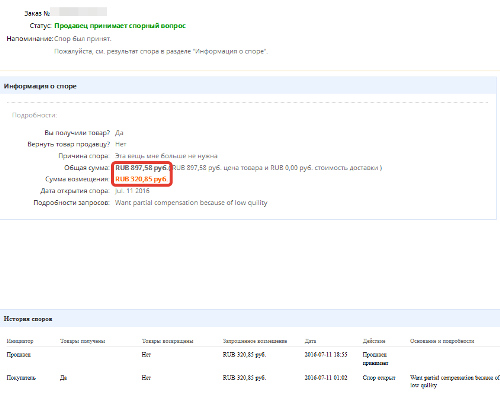Click the "История споров" section header
500x393 pixels.
[28, 319]
